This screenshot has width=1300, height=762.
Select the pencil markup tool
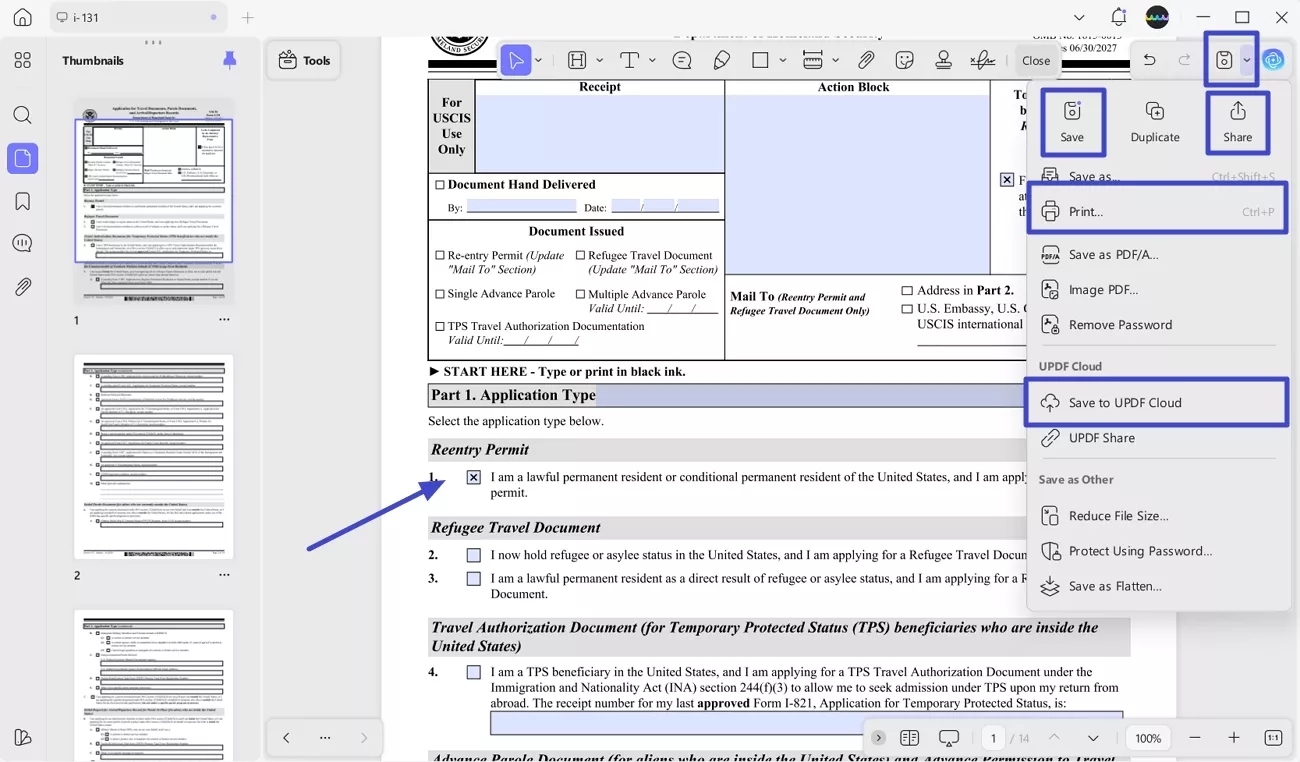pos(721,60)
